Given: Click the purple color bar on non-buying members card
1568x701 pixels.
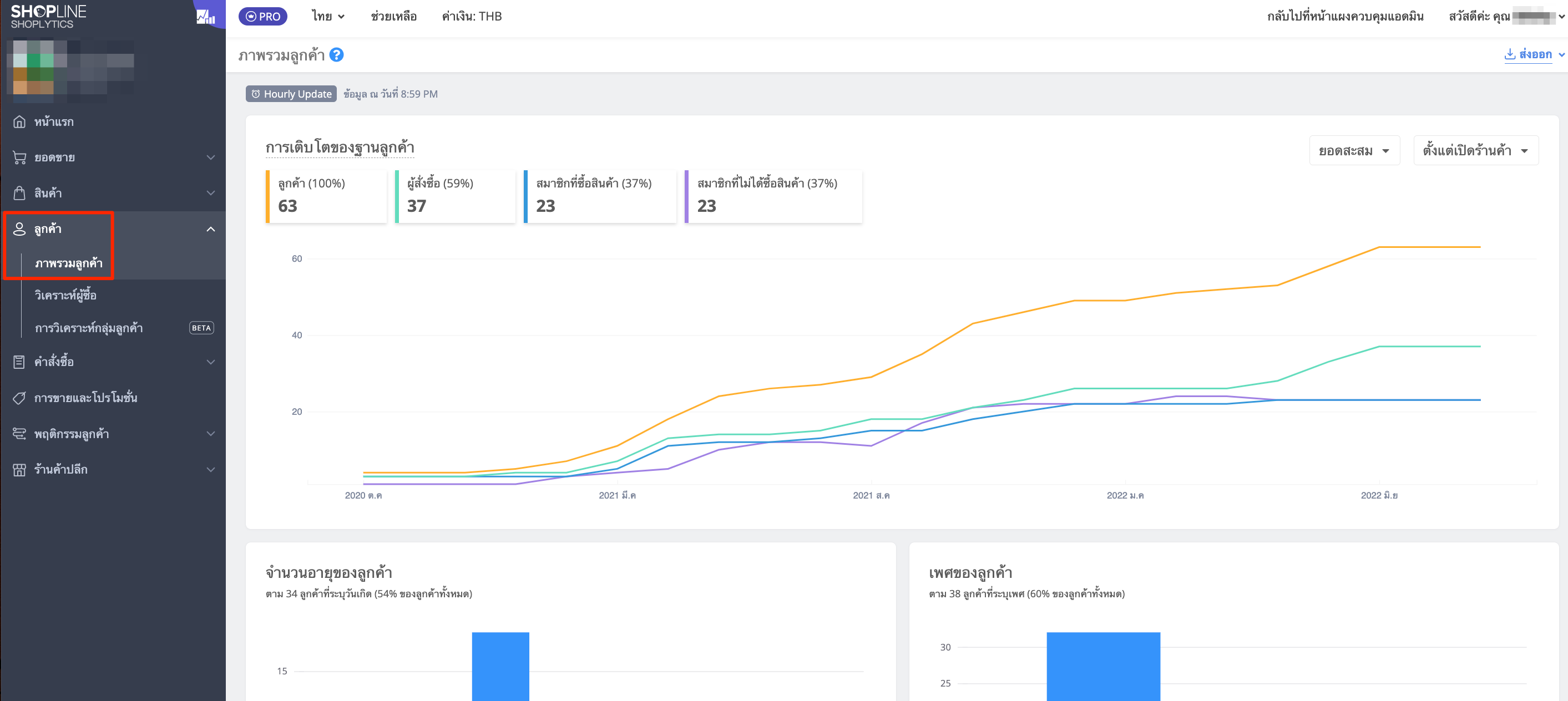Looking at the screenshot, I should 686,196.
